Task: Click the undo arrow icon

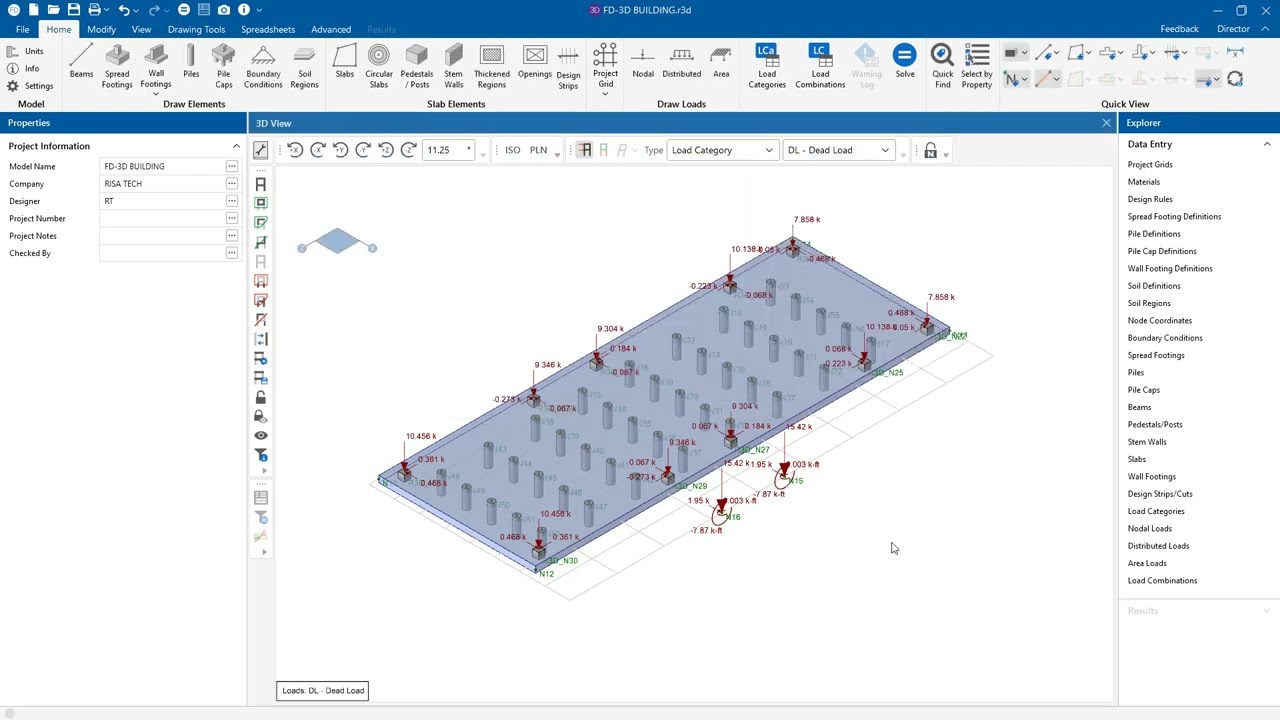Action: pyautogui.click(x=123, y=10)
